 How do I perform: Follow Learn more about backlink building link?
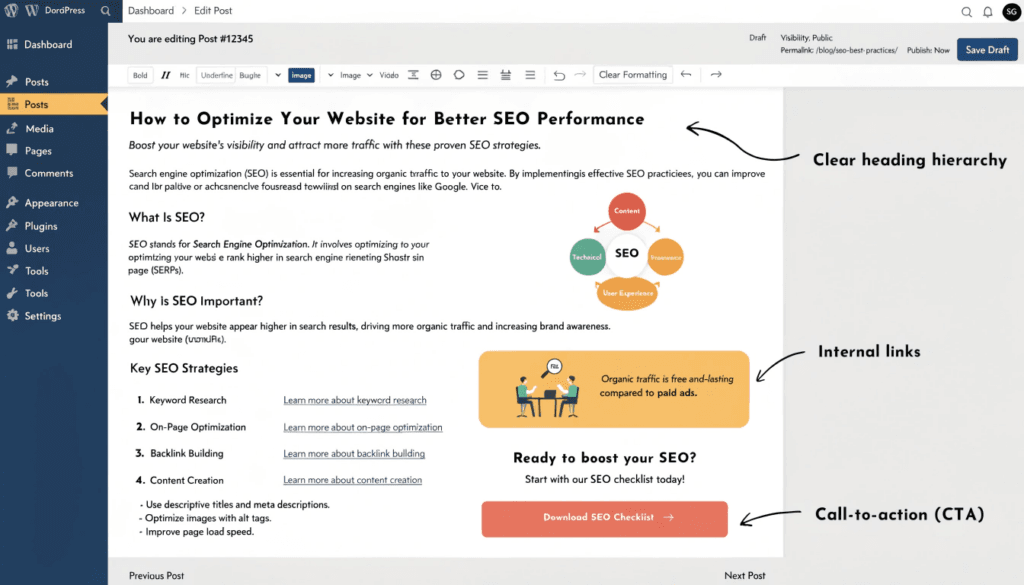coord(354,453)
